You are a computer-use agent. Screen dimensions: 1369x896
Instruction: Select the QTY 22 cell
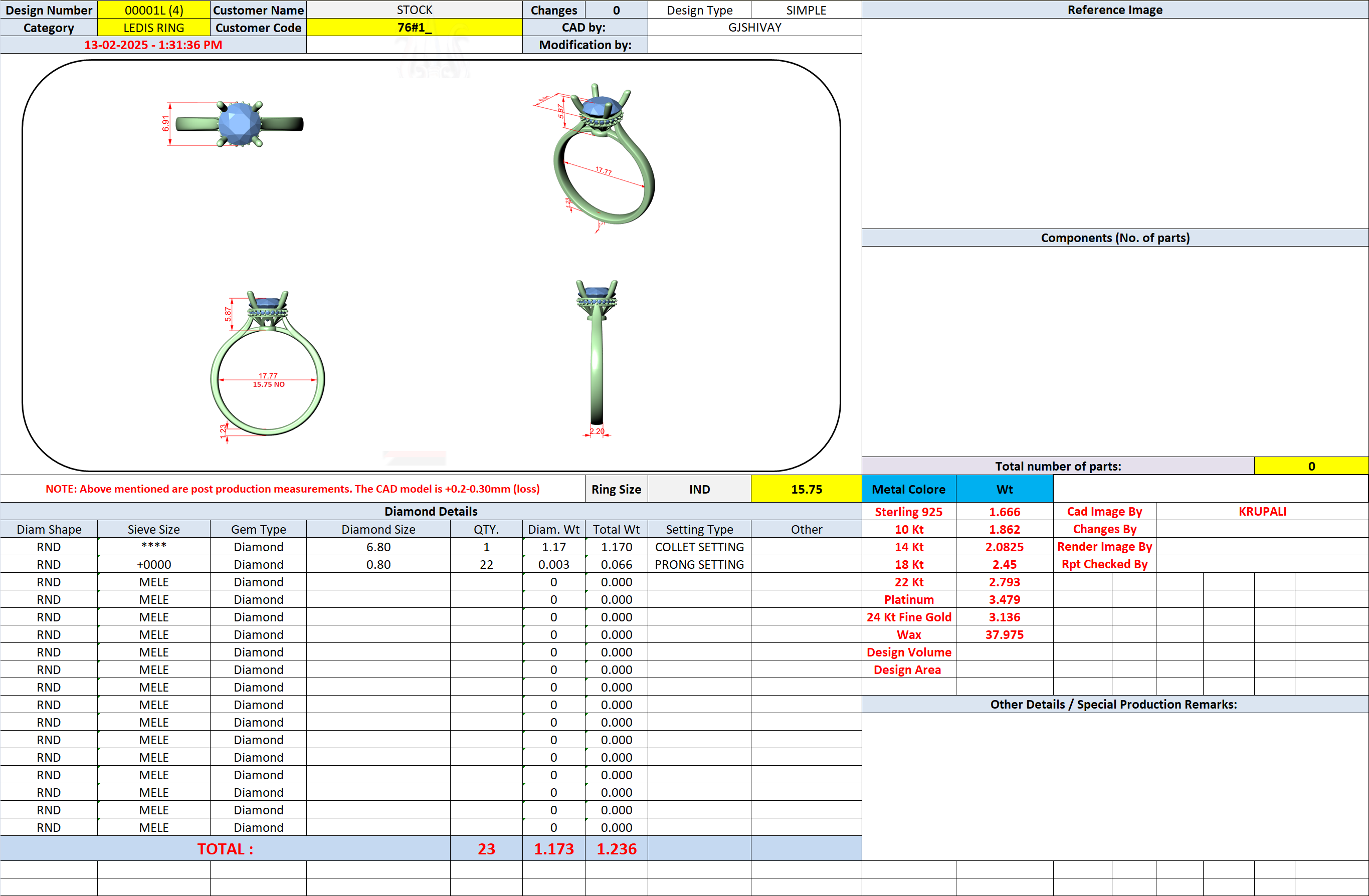click(486, 564)
